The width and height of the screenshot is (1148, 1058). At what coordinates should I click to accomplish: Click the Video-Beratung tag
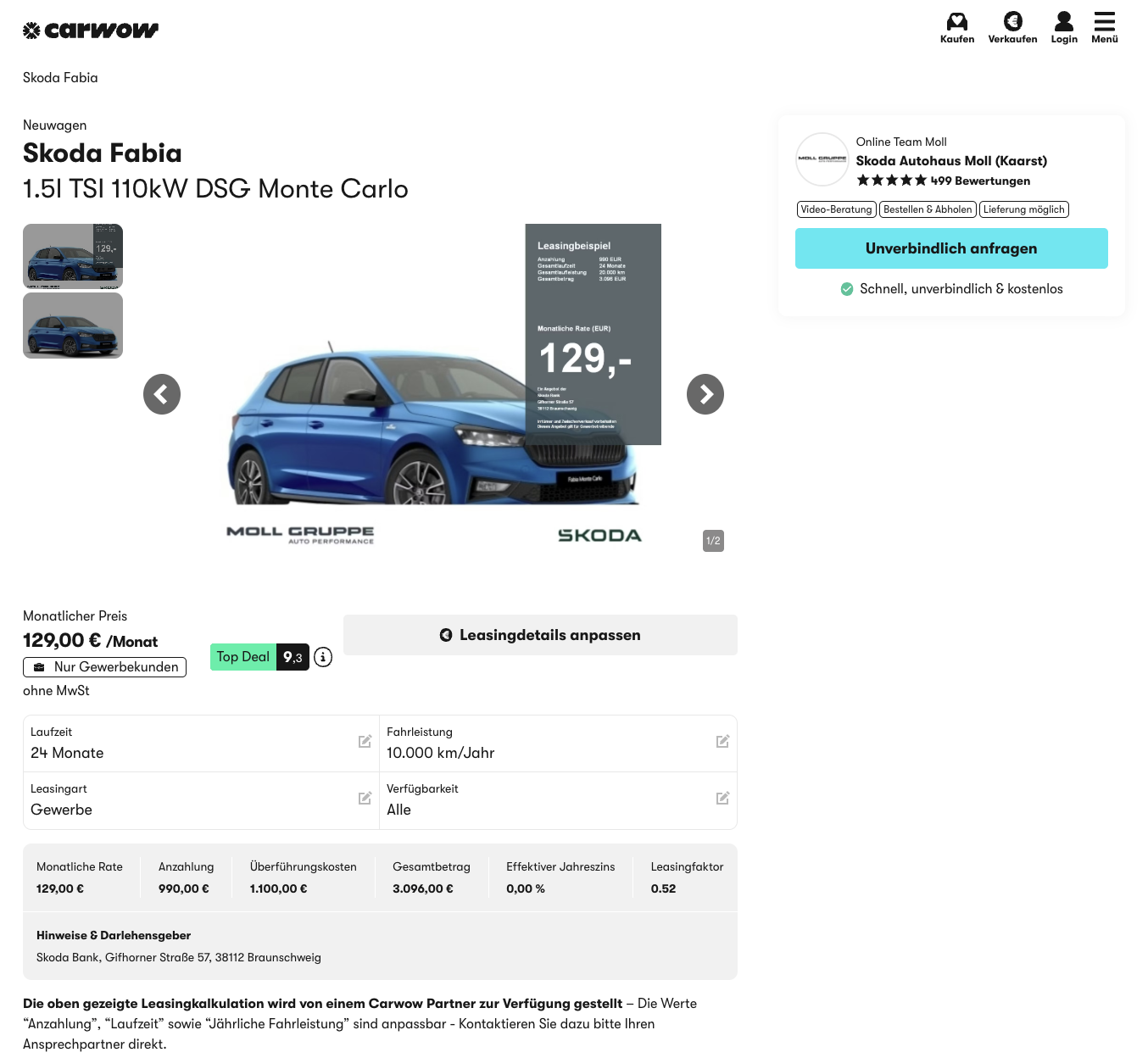pos(836,209)
